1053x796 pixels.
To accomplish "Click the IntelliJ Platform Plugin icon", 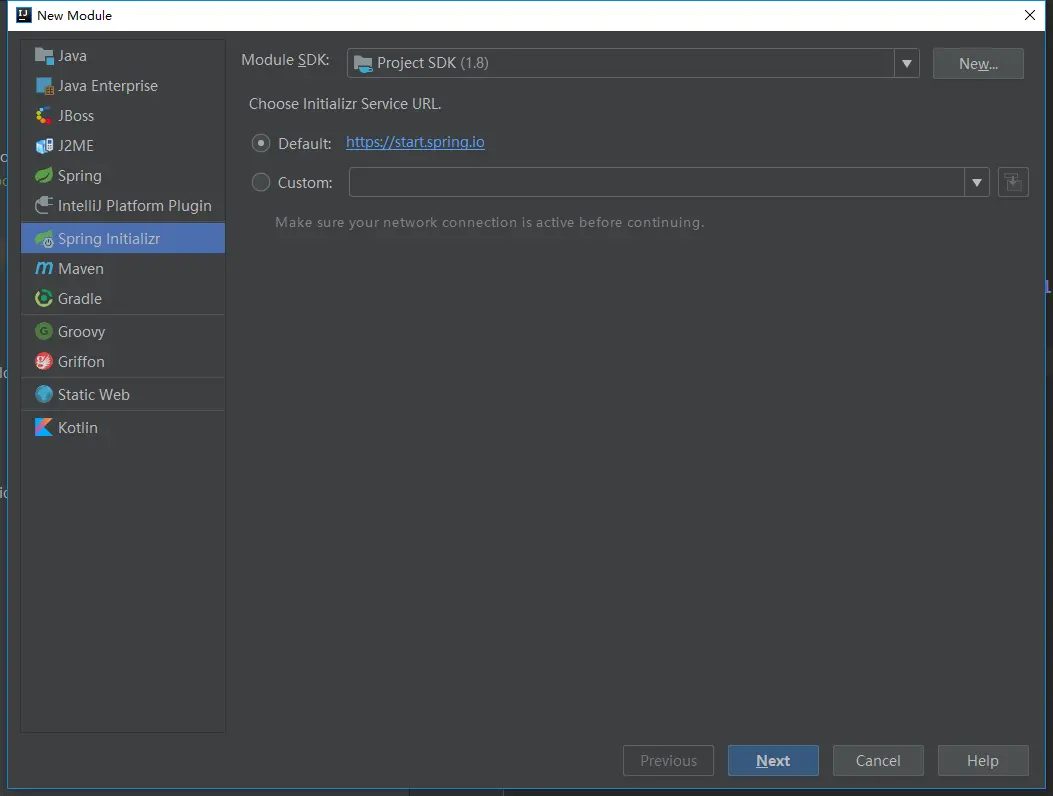I will tap(44, 206).
